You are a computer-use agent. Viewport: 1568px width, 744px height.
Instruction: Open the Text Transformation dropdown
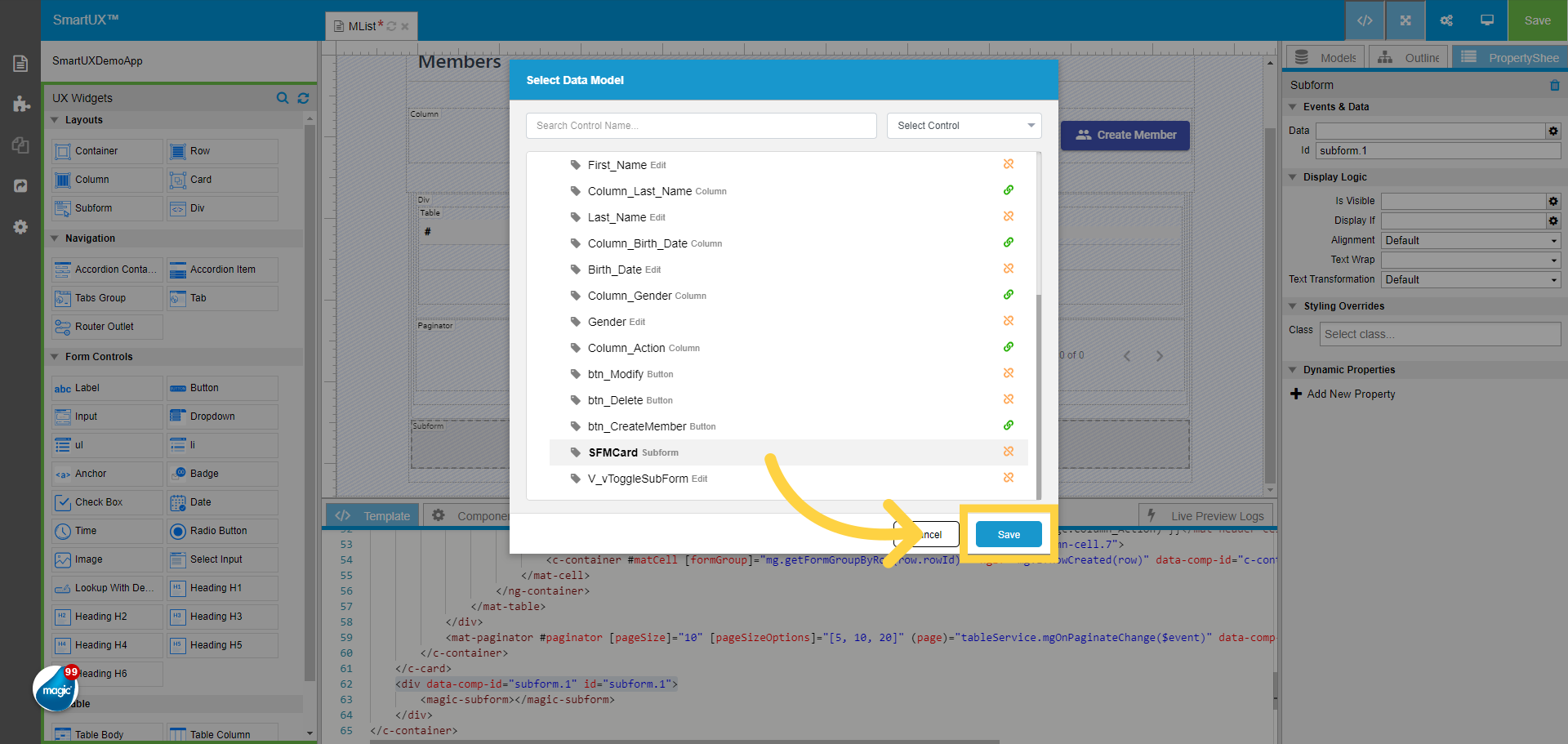(1471, 279)
